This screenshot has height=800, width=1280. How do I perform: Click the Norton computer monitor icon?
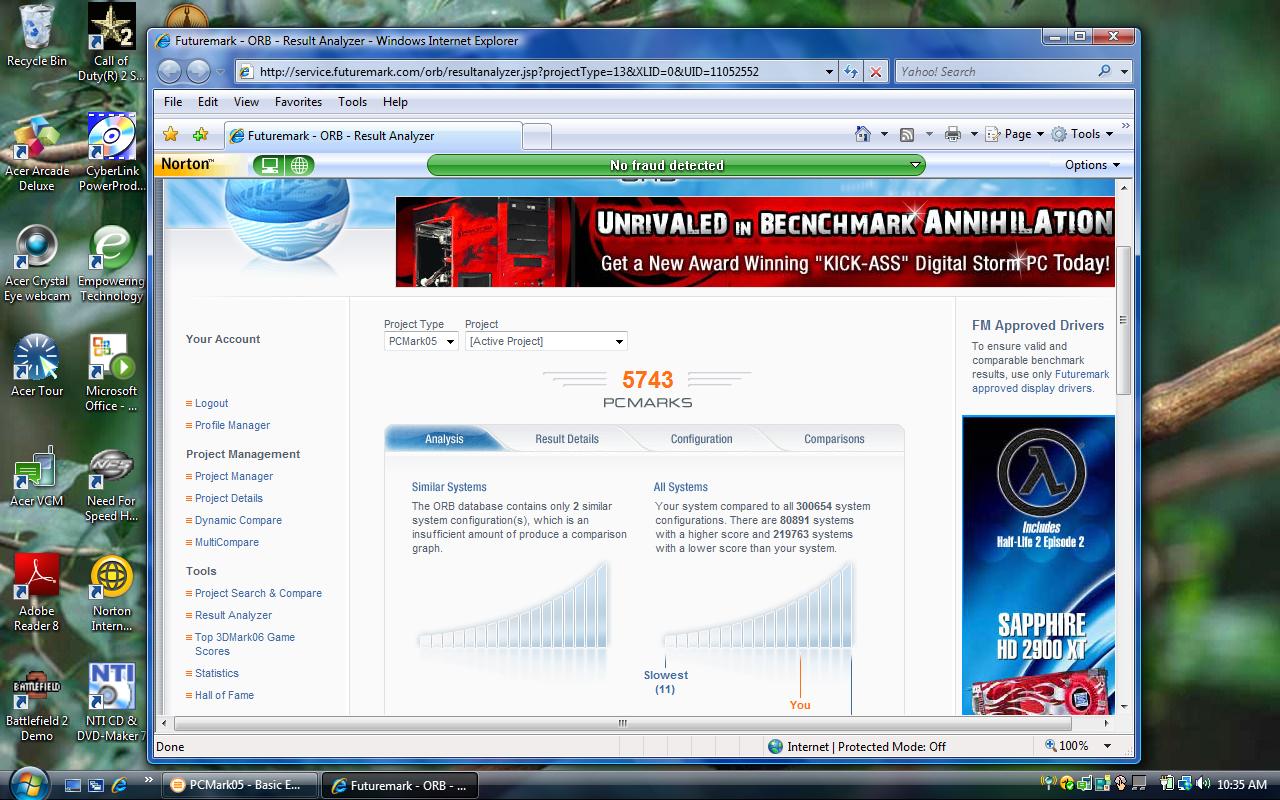coord(269,165)
